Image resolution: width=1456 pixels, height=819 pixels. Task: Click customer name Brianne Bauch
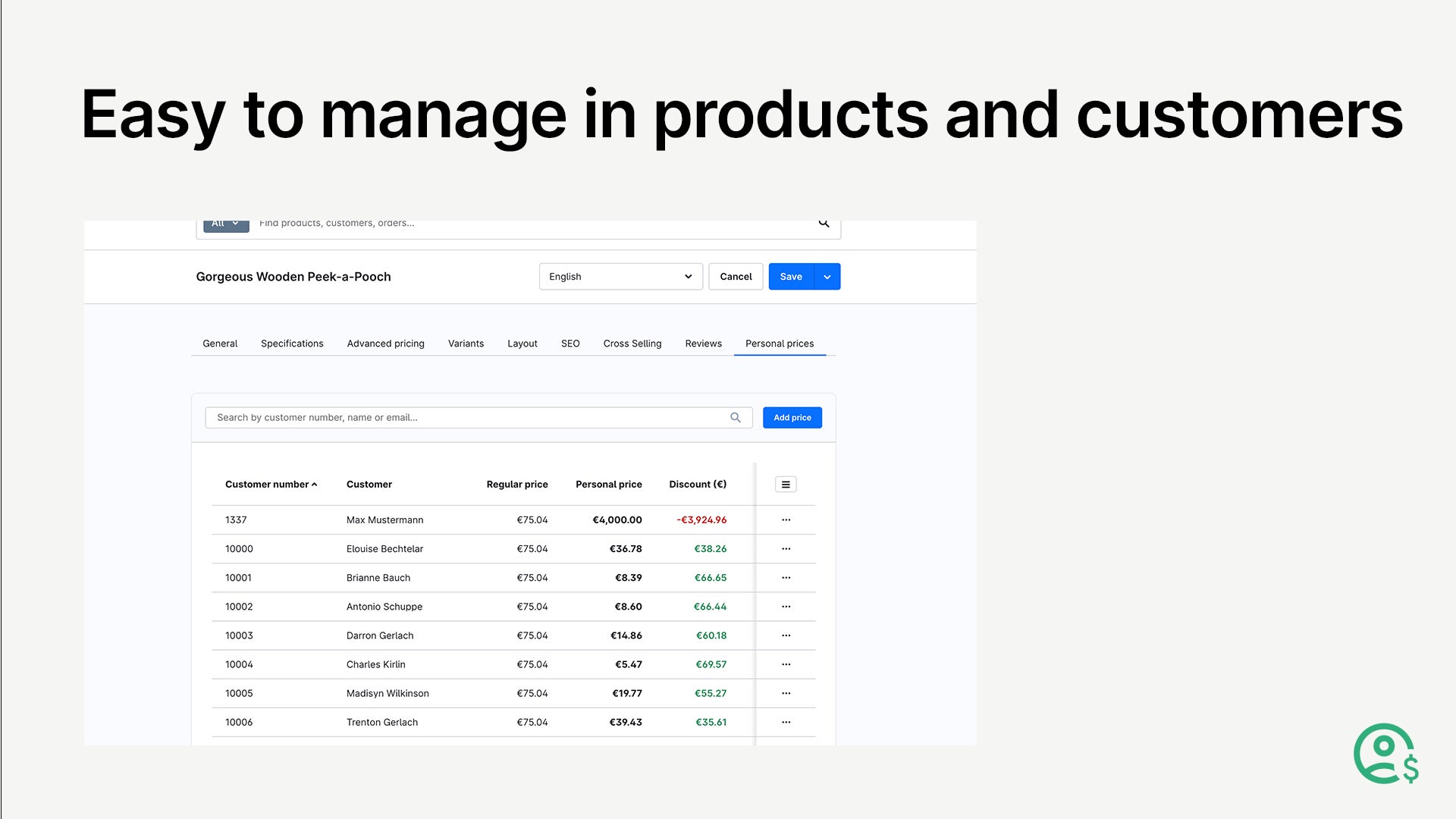378,578
